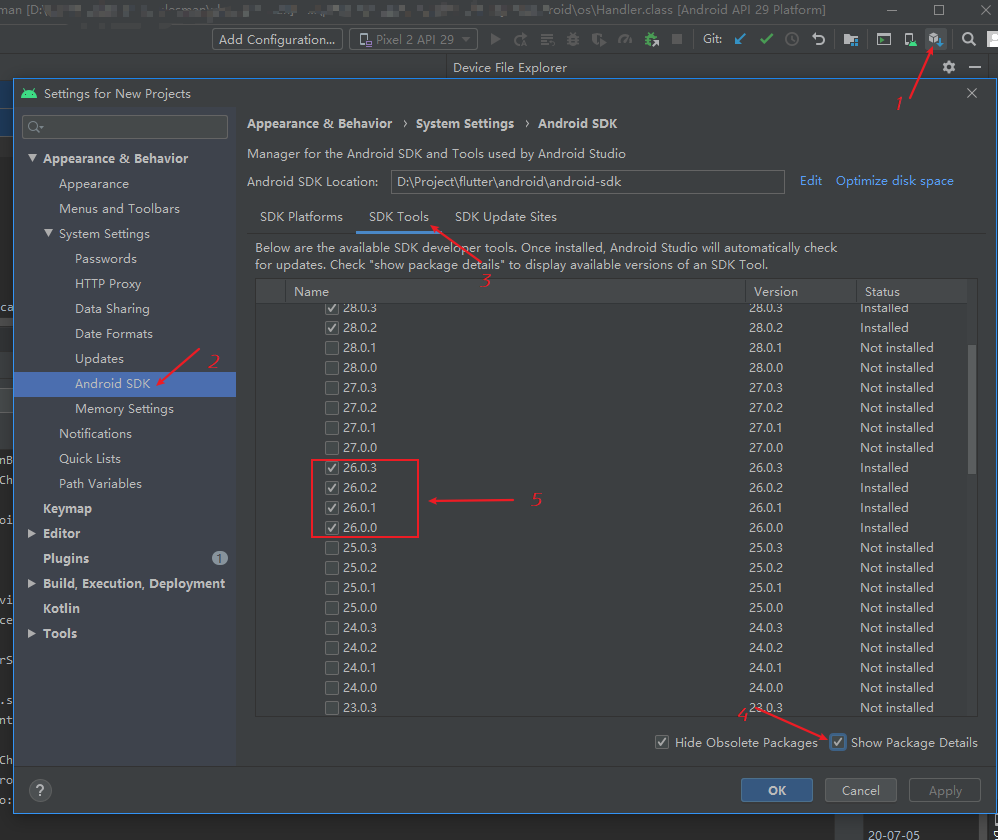Uncheck the 26.0.3 build tools checkbox

(332, 468)
